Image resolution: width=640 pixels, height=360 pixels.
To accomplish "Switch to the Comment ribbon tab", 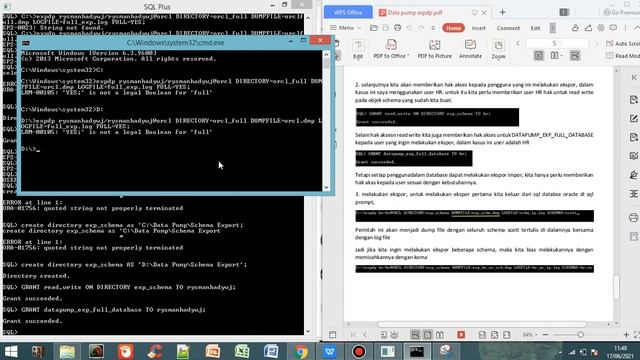I will click(x=508, y=28).
